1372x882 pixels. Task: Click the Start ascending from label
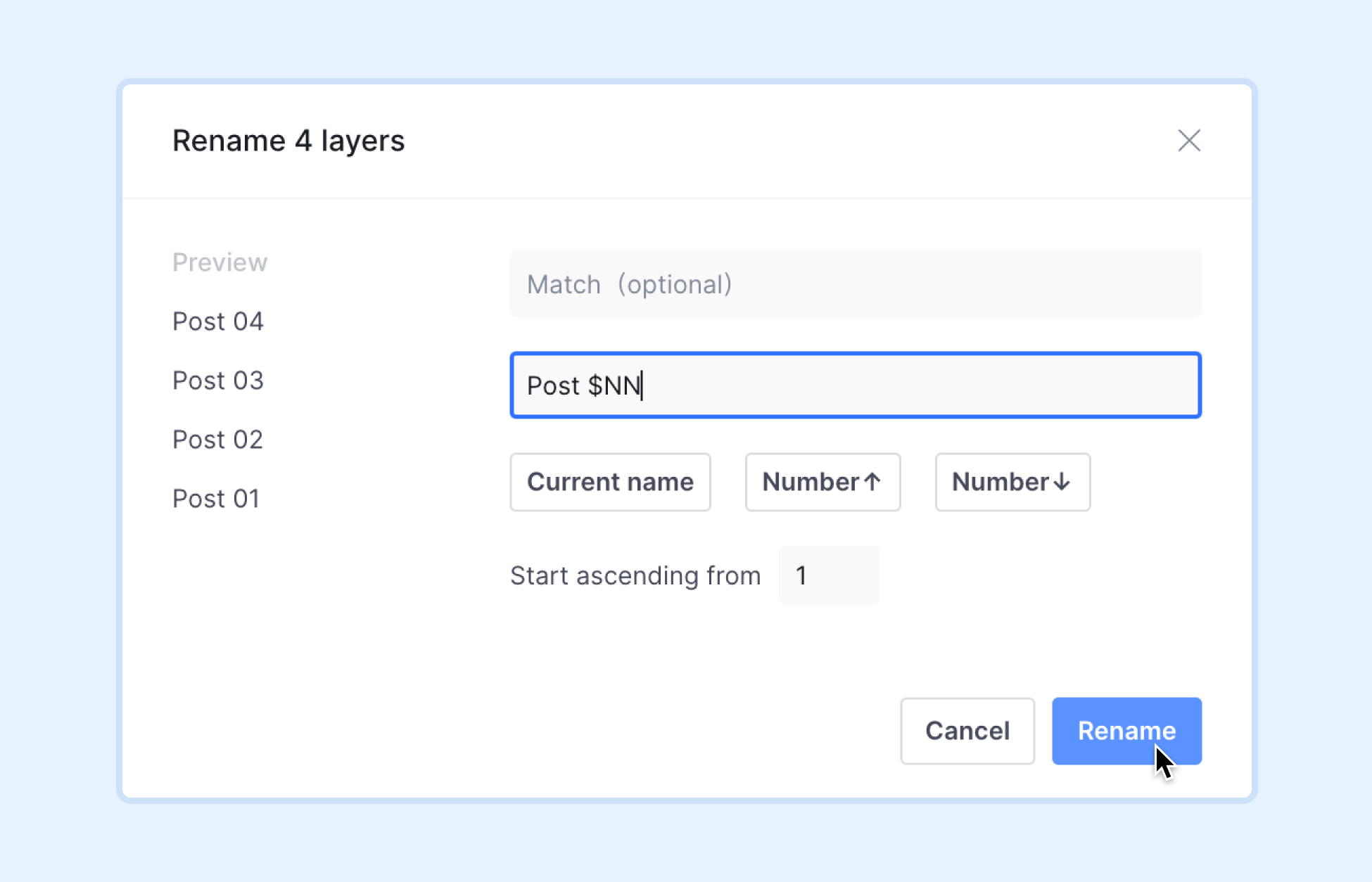tap(635, 575)
